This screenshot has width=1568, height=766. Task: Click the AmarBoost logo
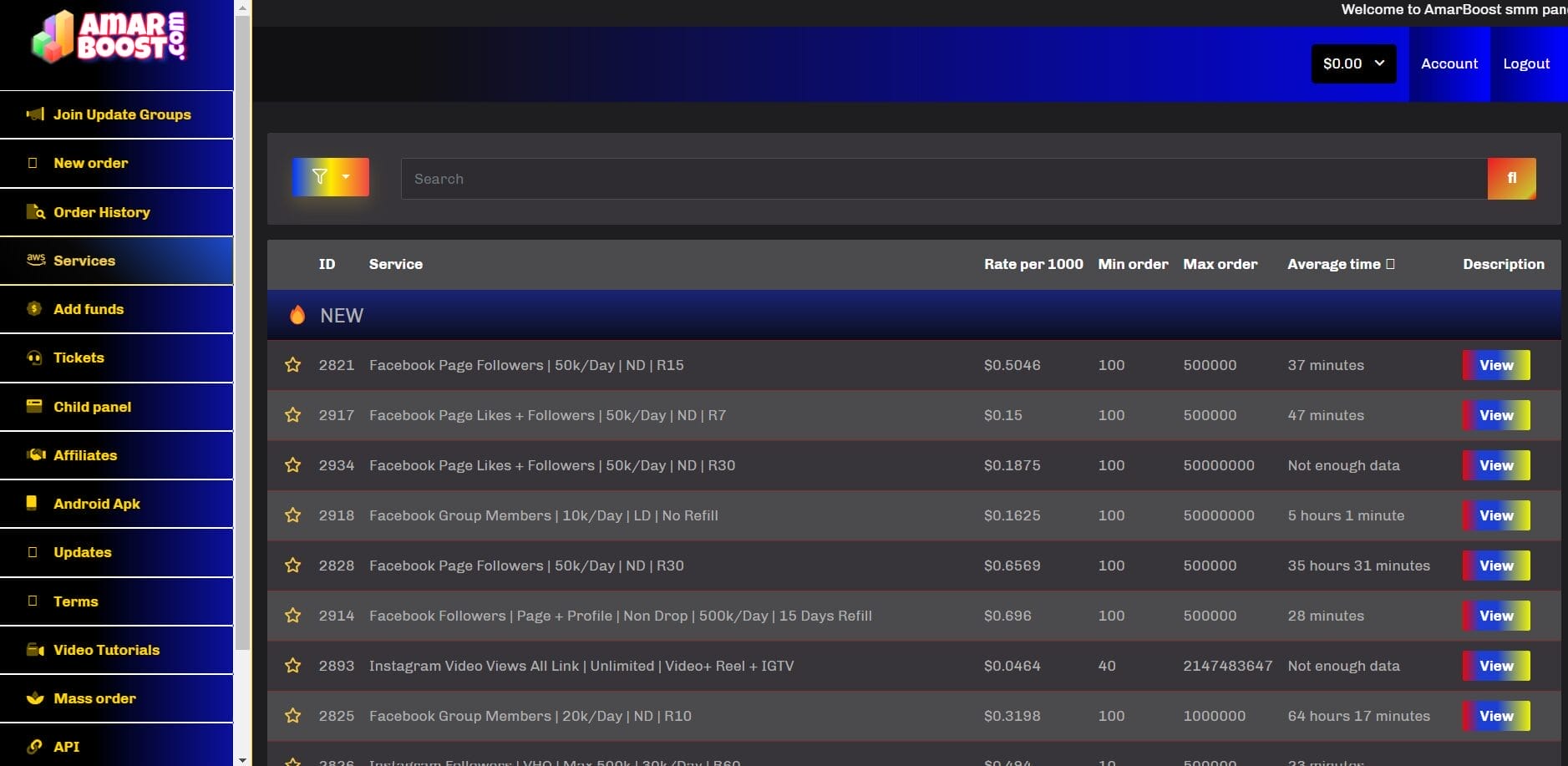(x=109, y=38)
